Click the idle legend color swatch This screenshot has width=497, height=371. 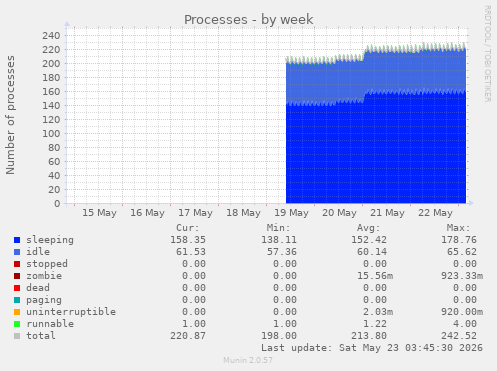pos(17,252)
